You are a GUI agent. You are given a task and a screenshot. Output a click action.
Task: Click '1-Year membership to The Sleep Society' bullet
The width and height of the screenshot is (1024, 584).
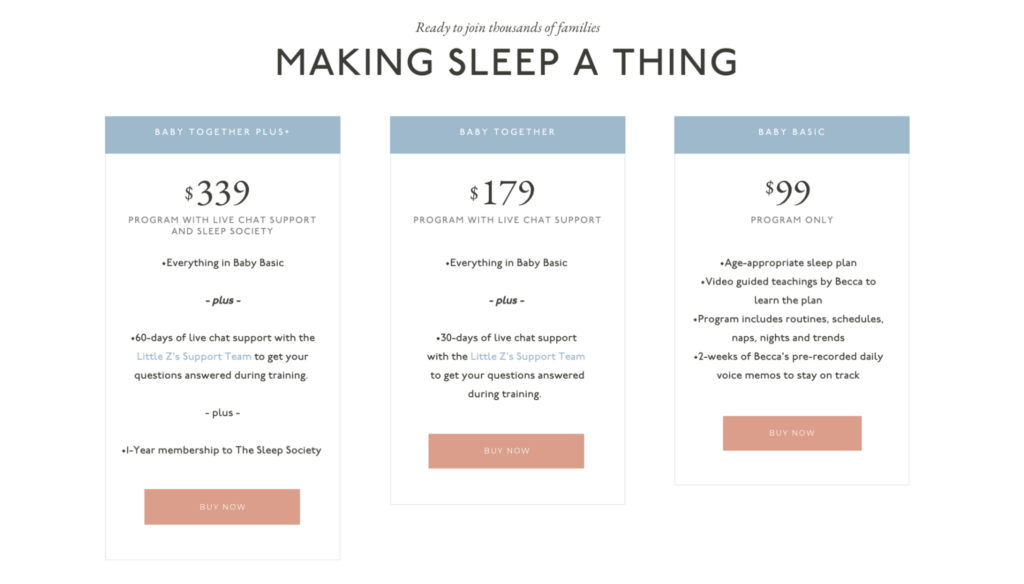[221, 450]
